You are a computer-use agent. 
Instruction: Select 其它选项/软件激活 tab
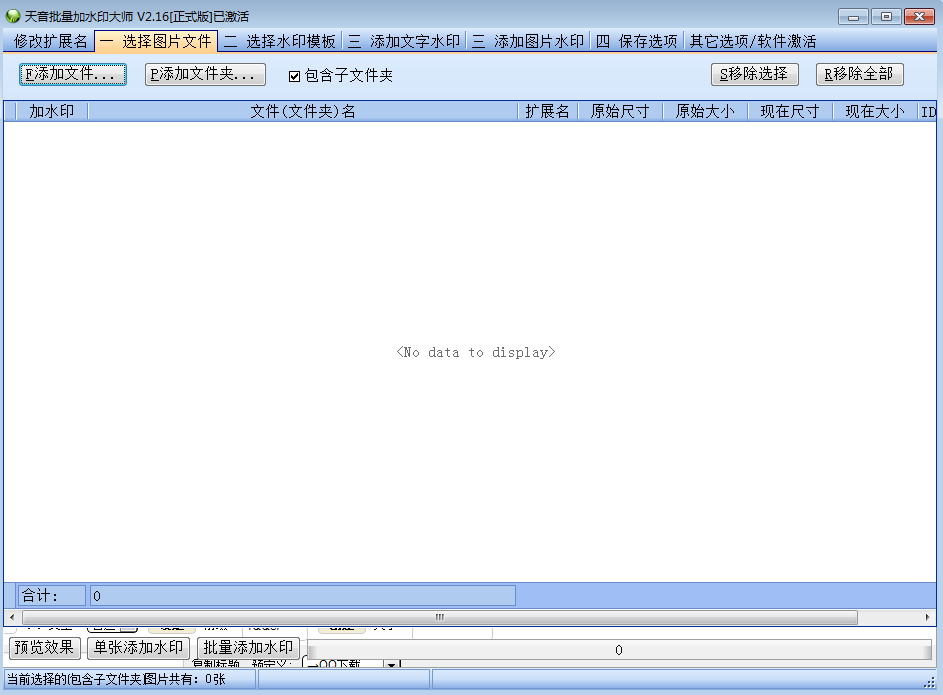tap(753, 41)
